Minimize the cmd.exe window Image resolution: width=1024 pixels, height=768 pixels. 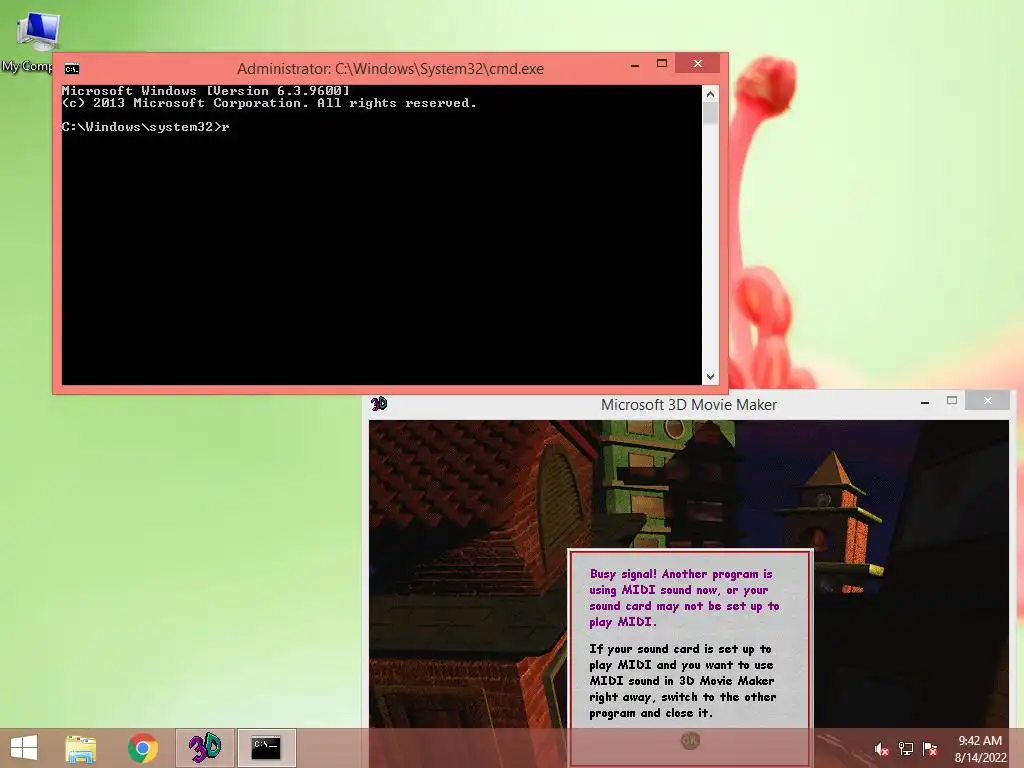(x=635, y=65)
